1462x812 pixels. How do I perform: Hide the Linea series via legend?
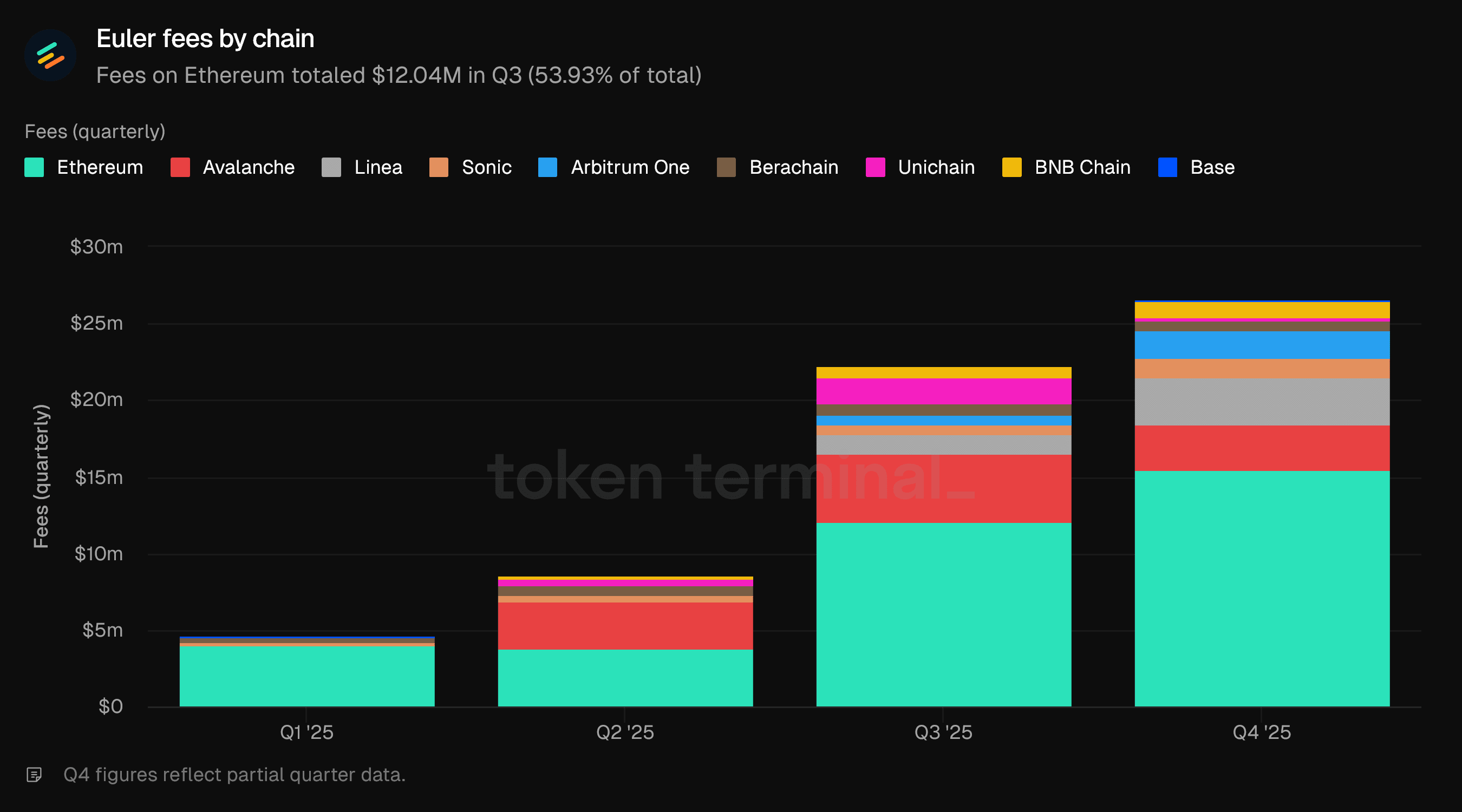coord(331,167)
